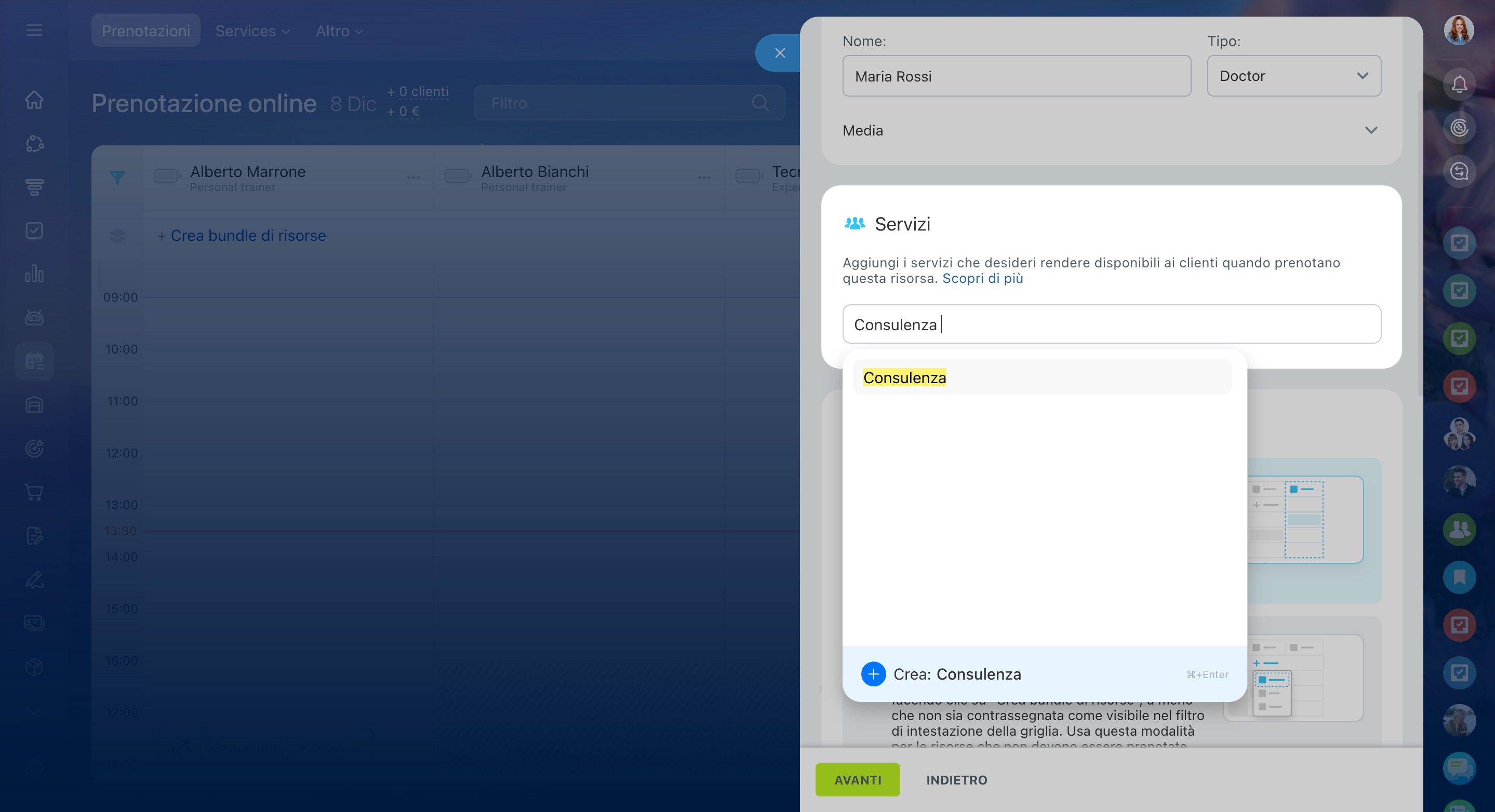1495x812 pixels.
Task: Open the Services menu dropdown
Action: pyautogui.click(x=252, y=31)
